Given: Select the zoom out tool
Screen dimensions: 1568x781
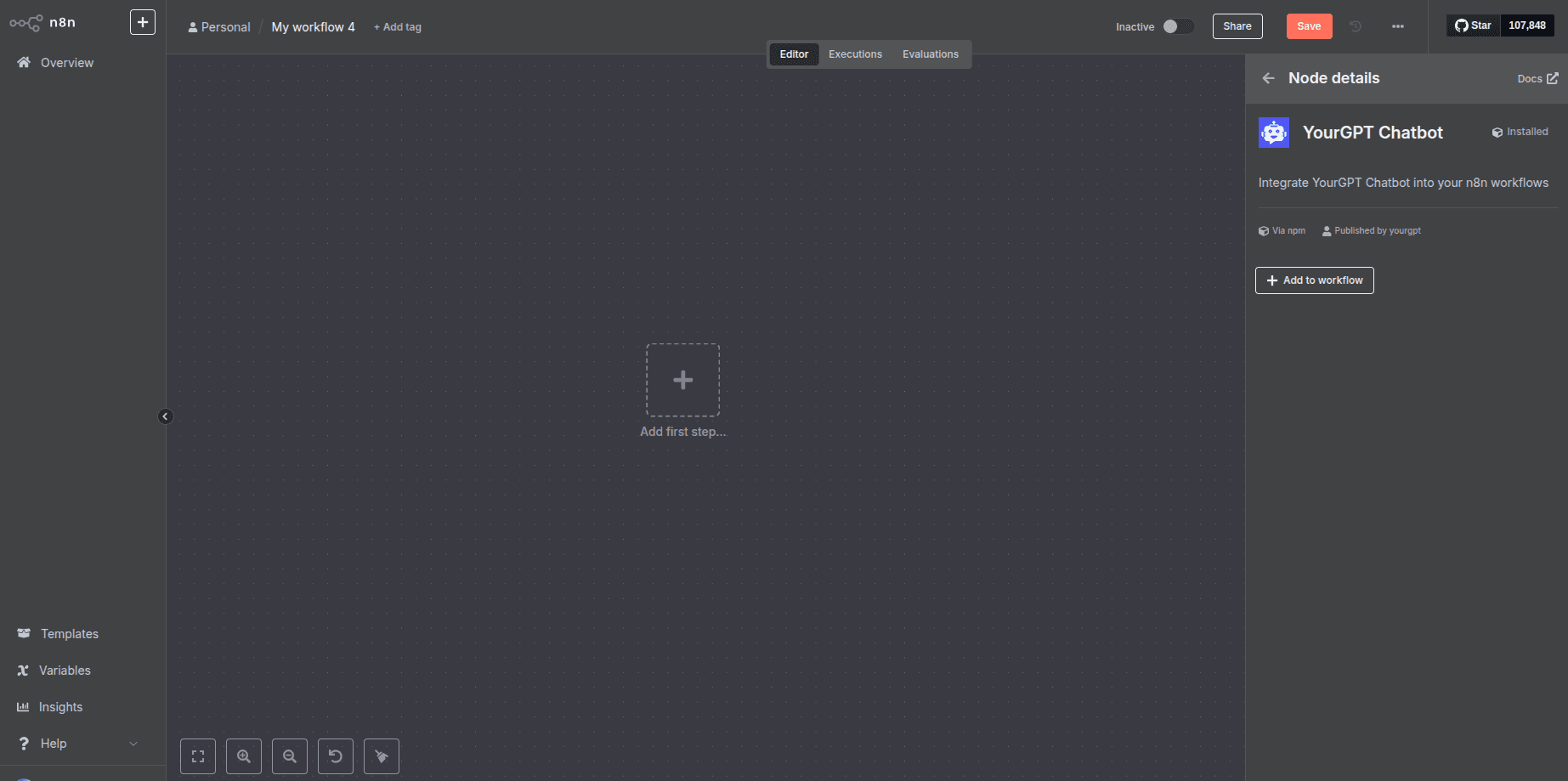Looking at the screenshot, I should (x=290, y=756).
